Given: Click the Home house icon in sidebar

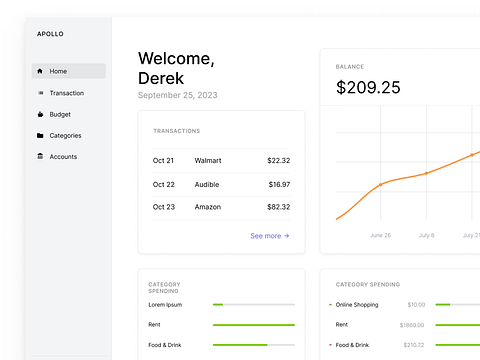Looking at the screenshot, I should (x=40, y=71).
